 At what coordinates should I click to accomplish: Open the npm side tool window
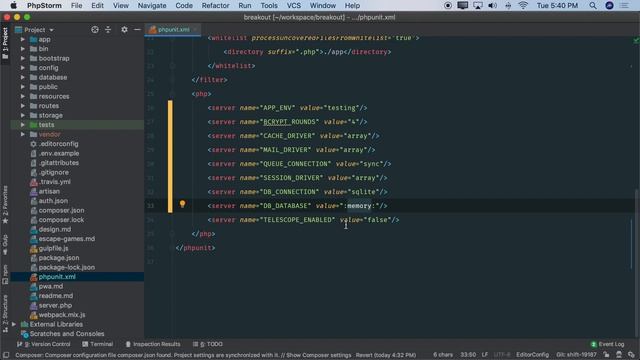click(x=5, y=274)
